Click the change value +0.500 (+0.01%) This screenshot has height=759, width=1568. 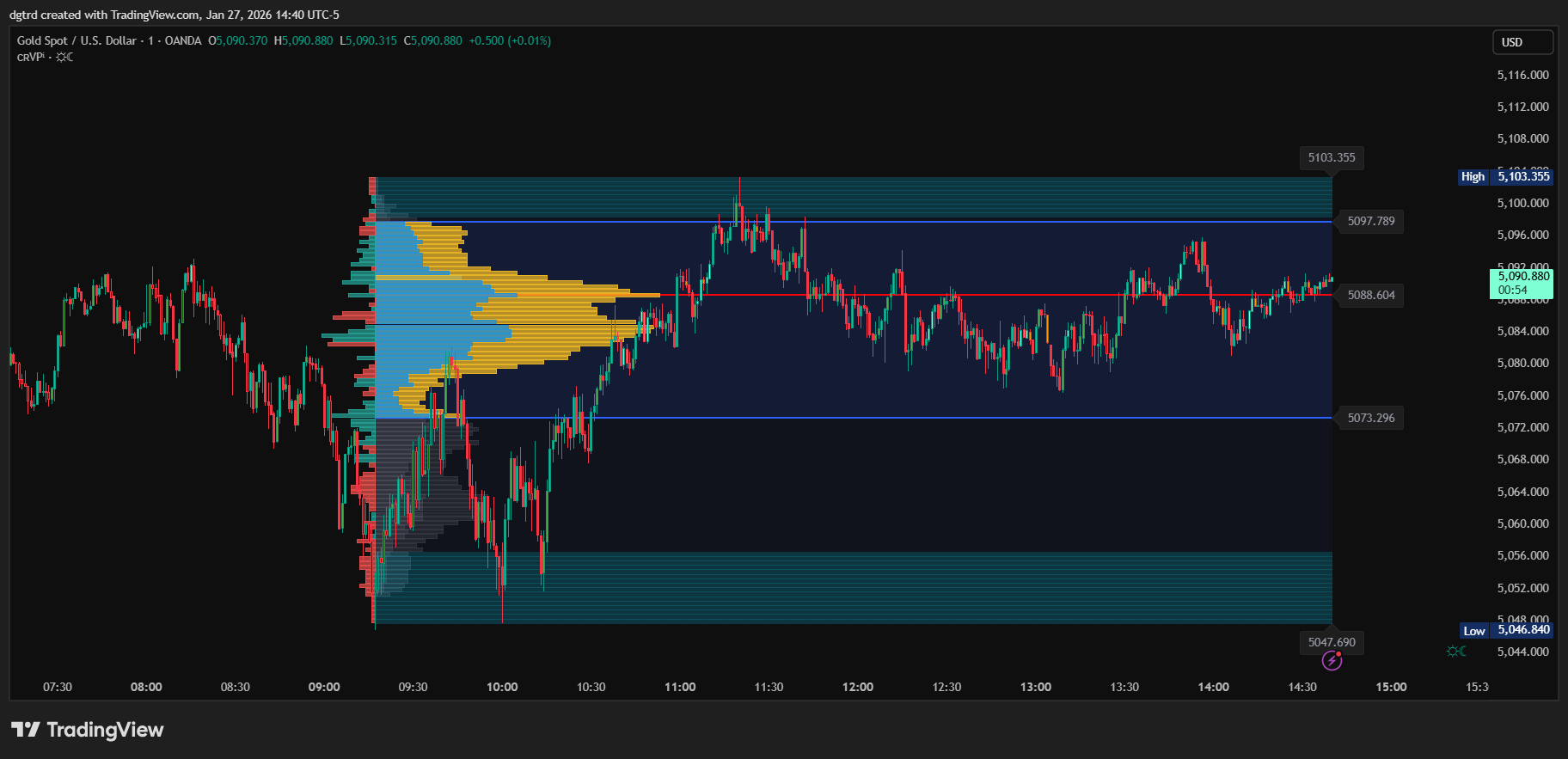coord(510,40)
